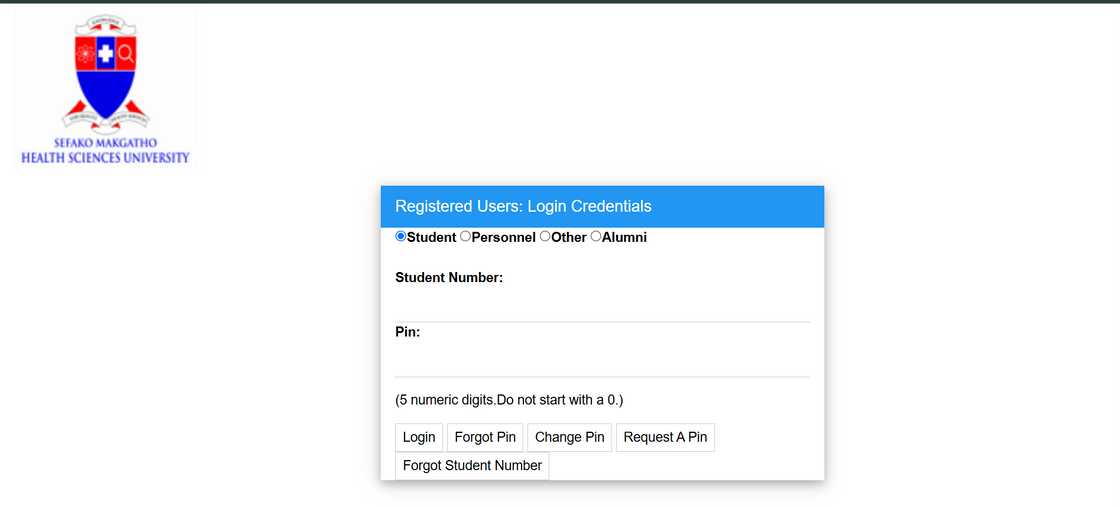Click the Change Pin button
Viewport: 1120px width, 508px height.
click(x=569, y=437)
